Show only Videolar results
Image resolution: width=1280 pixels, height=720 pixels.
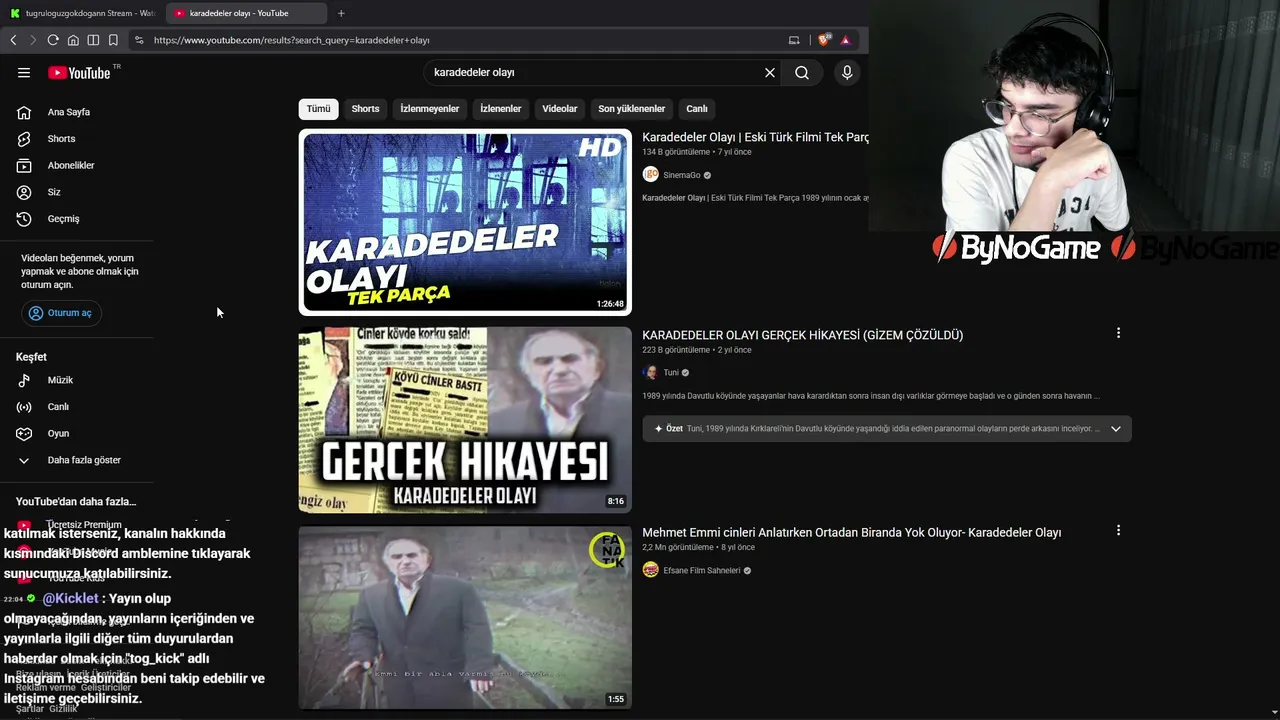point(560,109)
